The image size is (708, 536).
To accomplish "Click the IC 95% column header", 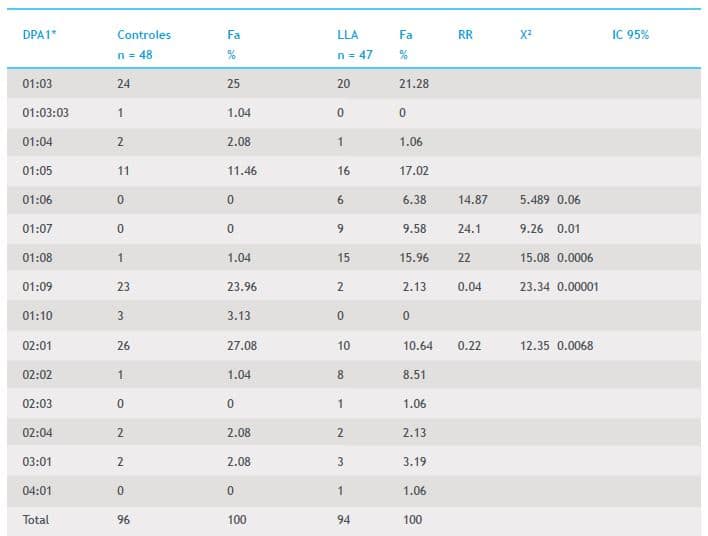I will tap(630, 35).
